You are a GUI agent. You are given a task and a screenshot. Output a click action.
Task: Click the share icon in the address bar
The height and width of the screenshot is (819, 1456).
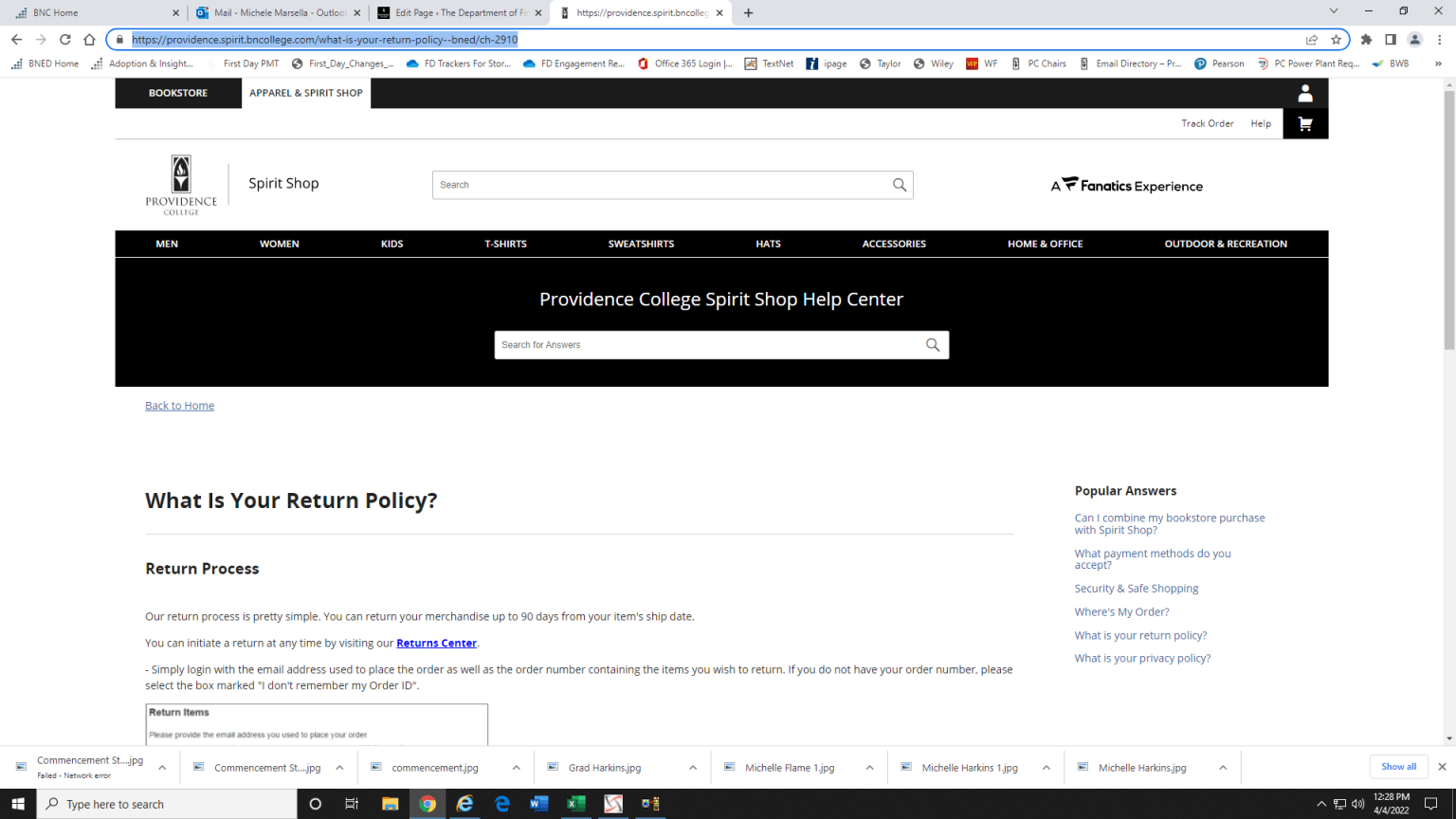pos(1311,39)
